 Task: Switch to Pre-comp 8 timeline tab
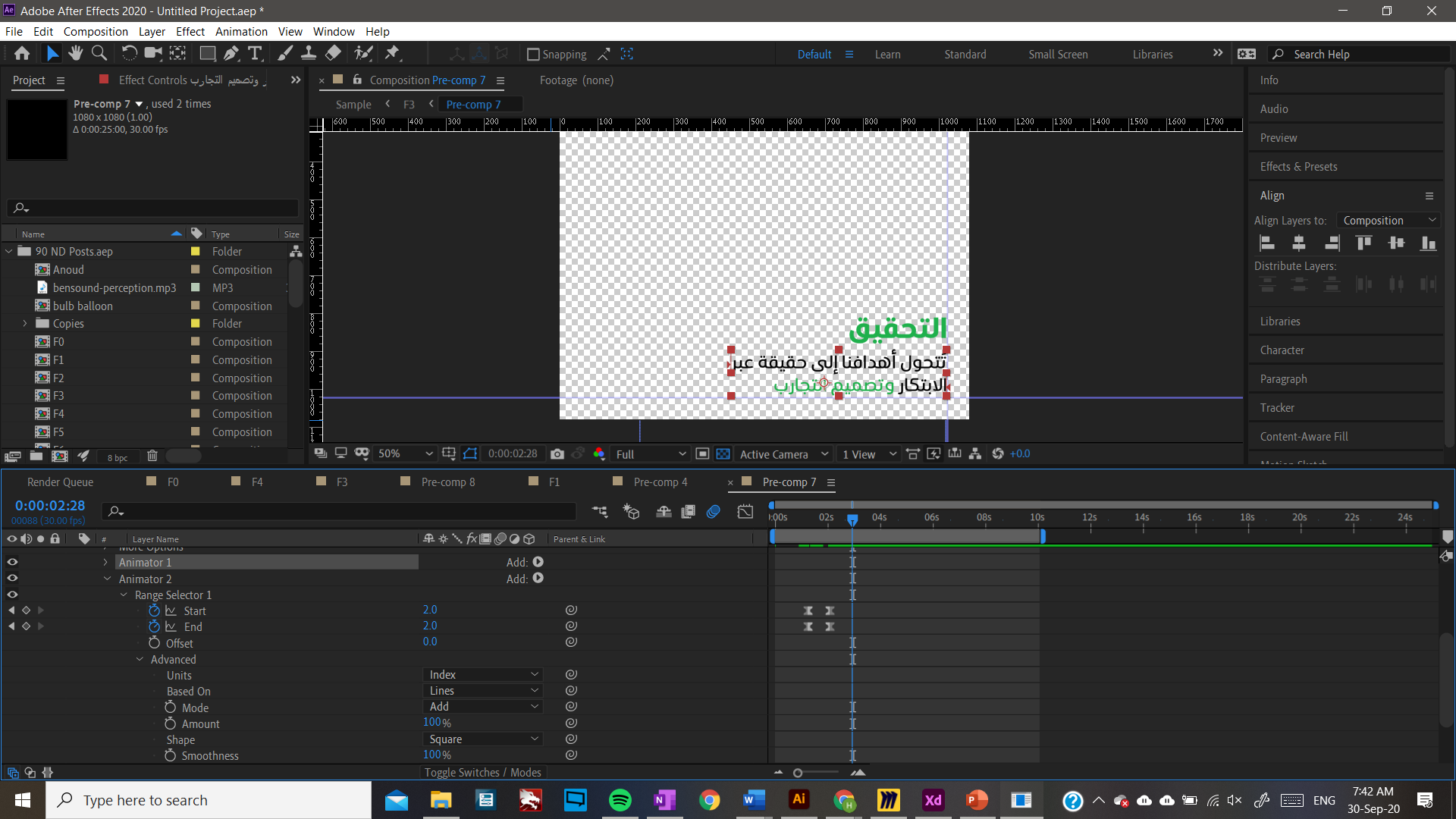(447, 482)
